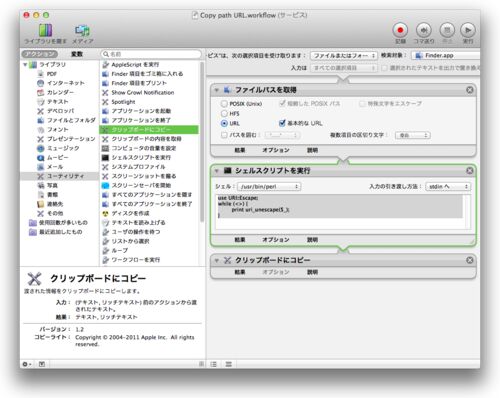Open the Multiple Item Delimiter (複数項目の区切り文字) dropdown
The height and width of the screenshot is (398, 500).
point(413,135)
